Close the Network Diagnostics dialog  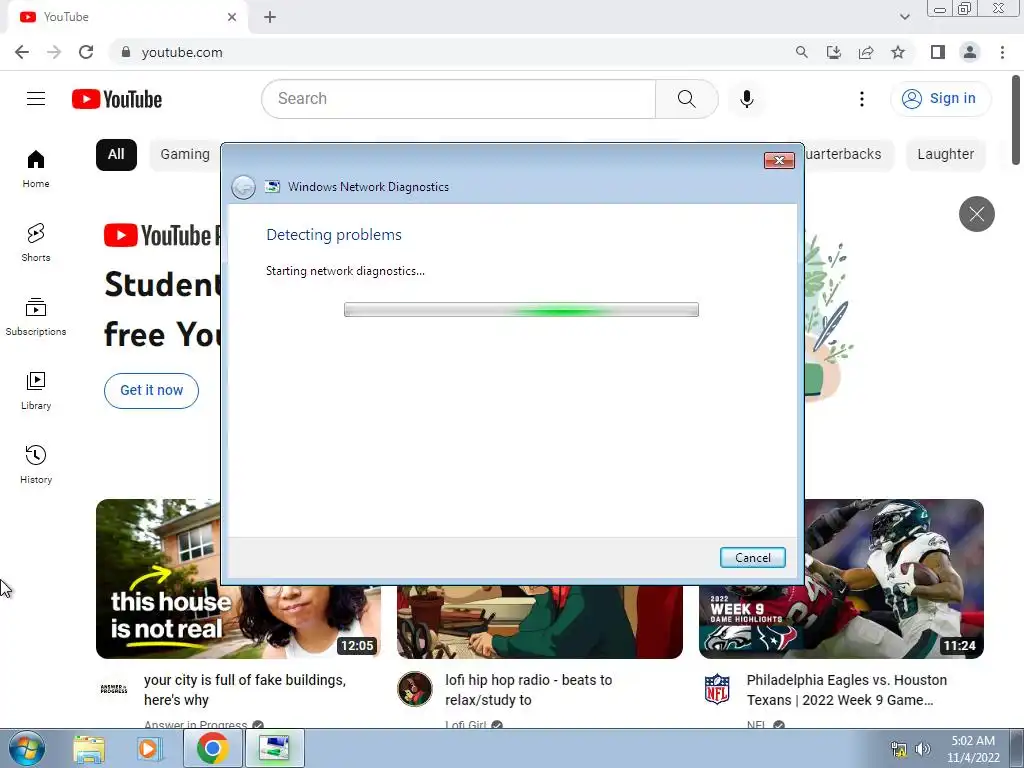[x=779, y=161]
